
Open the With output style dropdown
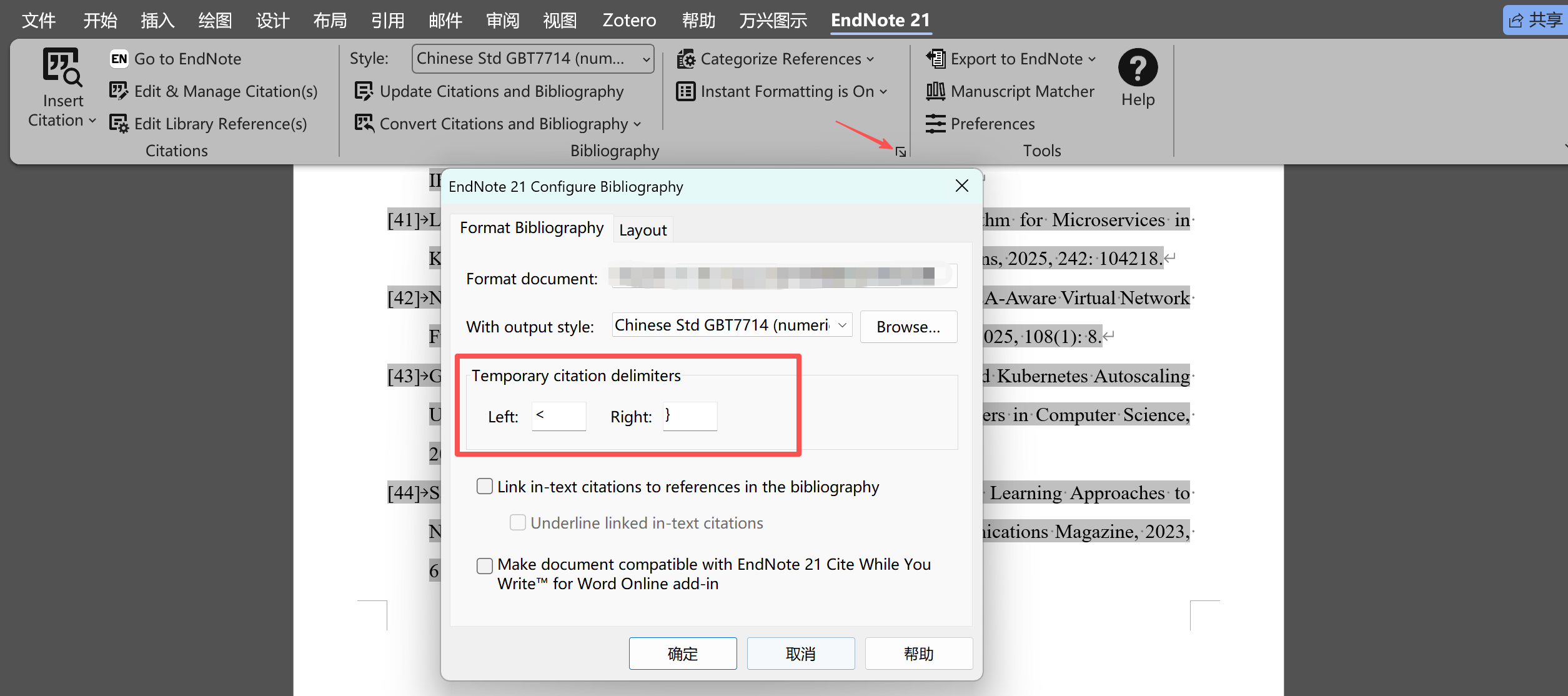tap(732, 325)
